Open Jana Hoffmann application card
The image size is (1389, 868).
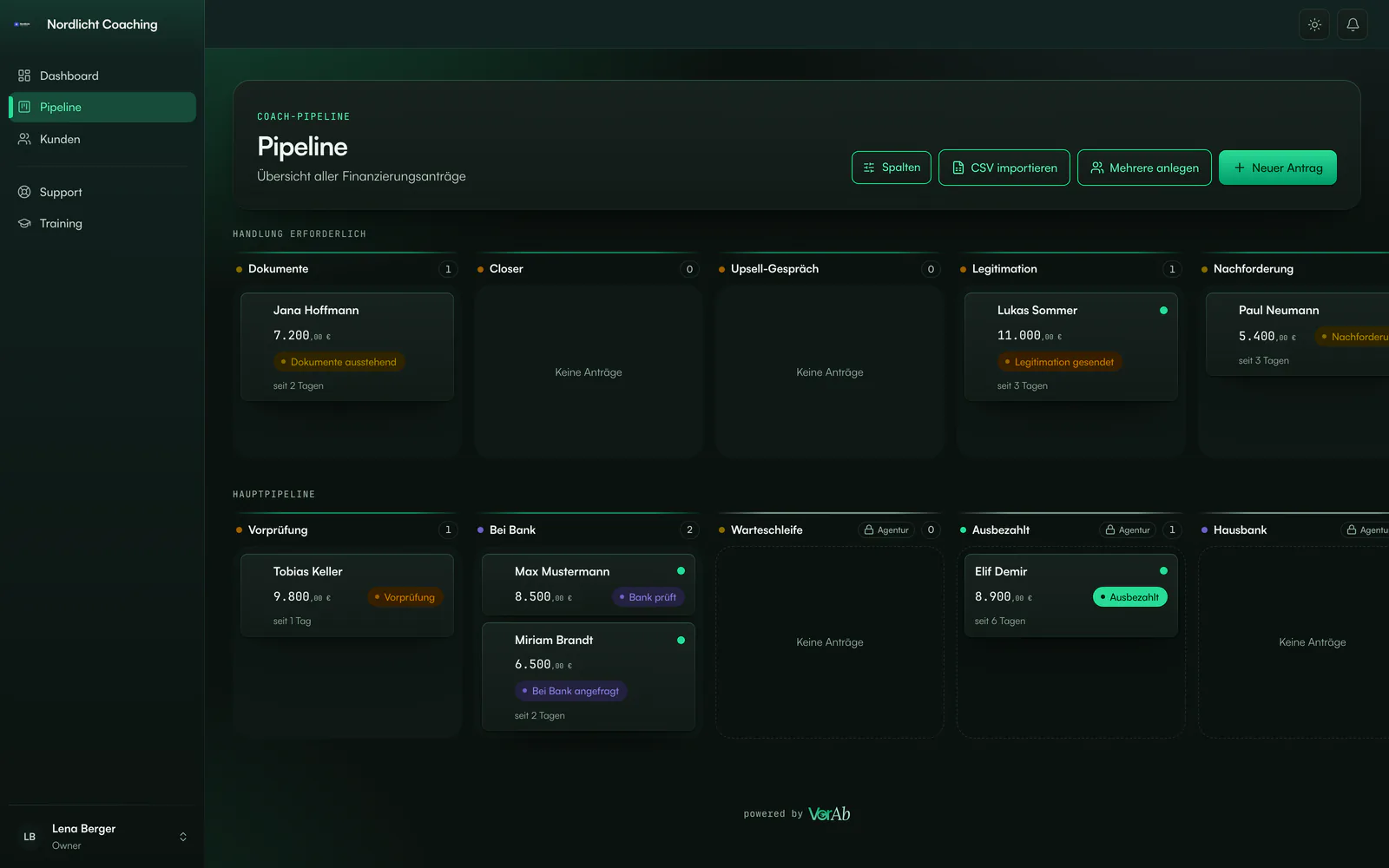click(347, 346)
